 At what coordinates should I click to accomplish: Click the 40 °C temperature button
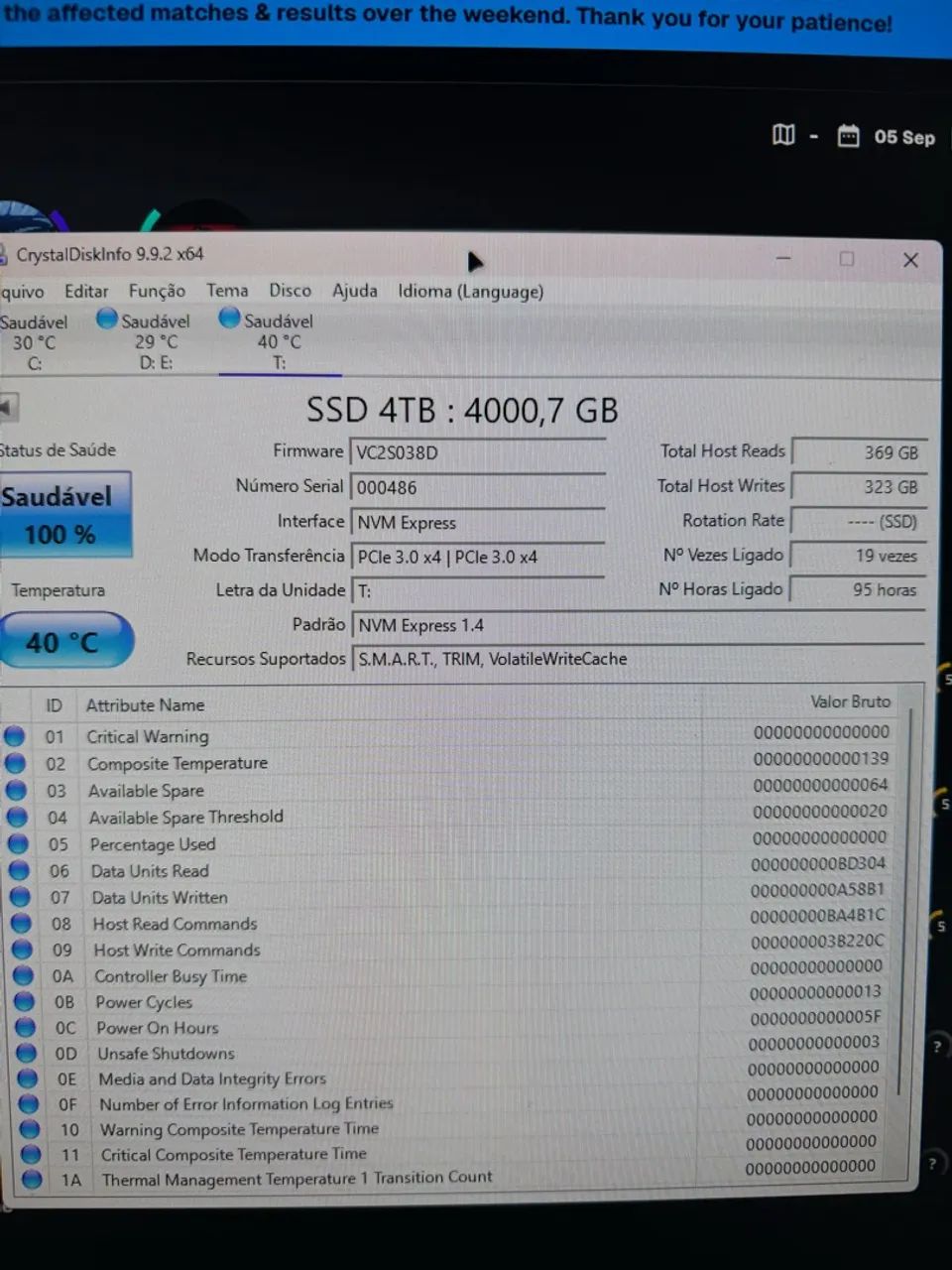point(64,642)
